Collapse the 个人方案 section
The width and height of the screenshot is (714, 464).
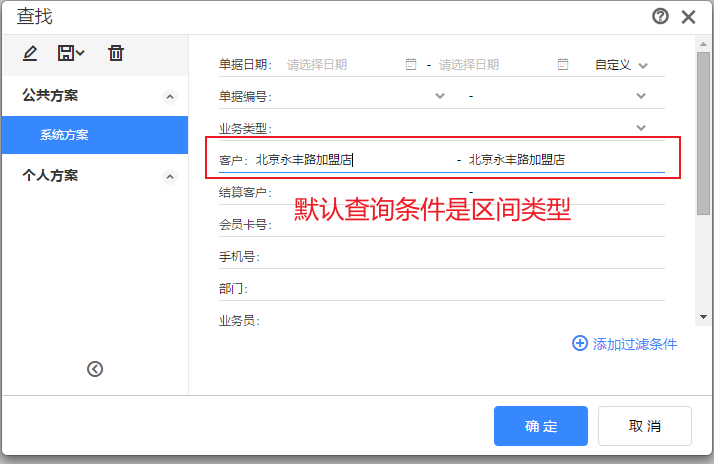point(170,177)
